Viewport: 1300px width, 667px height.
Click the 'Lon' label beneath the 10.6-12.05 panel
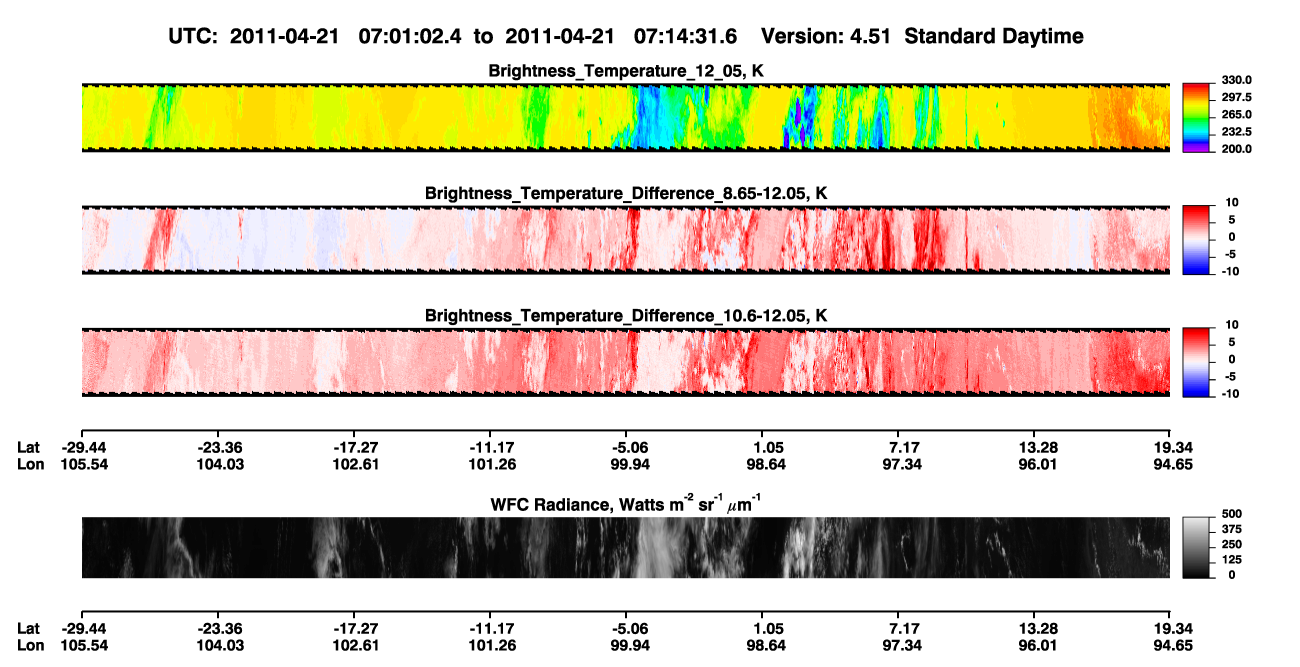pos(30,464)
